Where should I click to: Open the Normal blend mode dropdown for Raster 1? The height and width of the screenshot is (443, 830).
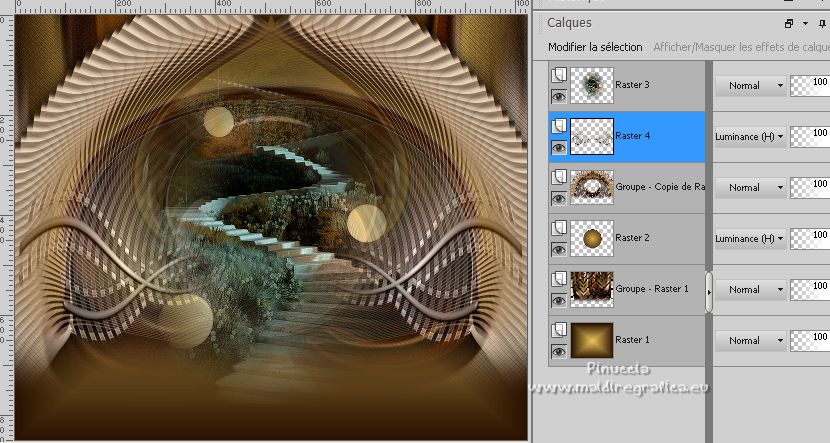tap(750, 340)
